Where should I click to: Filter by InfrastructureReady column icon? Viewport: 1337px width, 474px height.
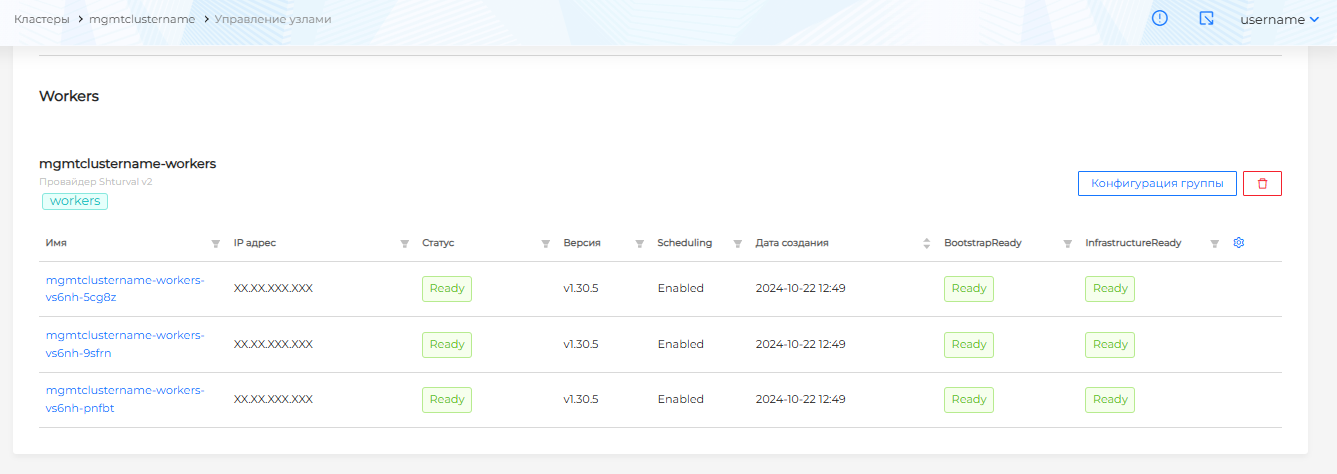coord(1215,243)
